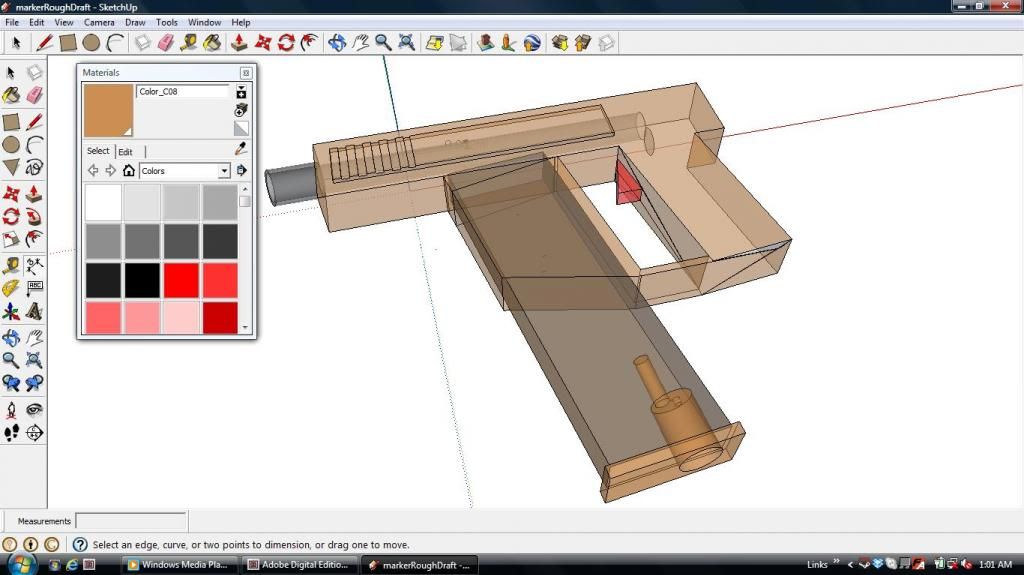
Task: Select the Tape Measure tool in top toolbar
Action: point(189,43)
